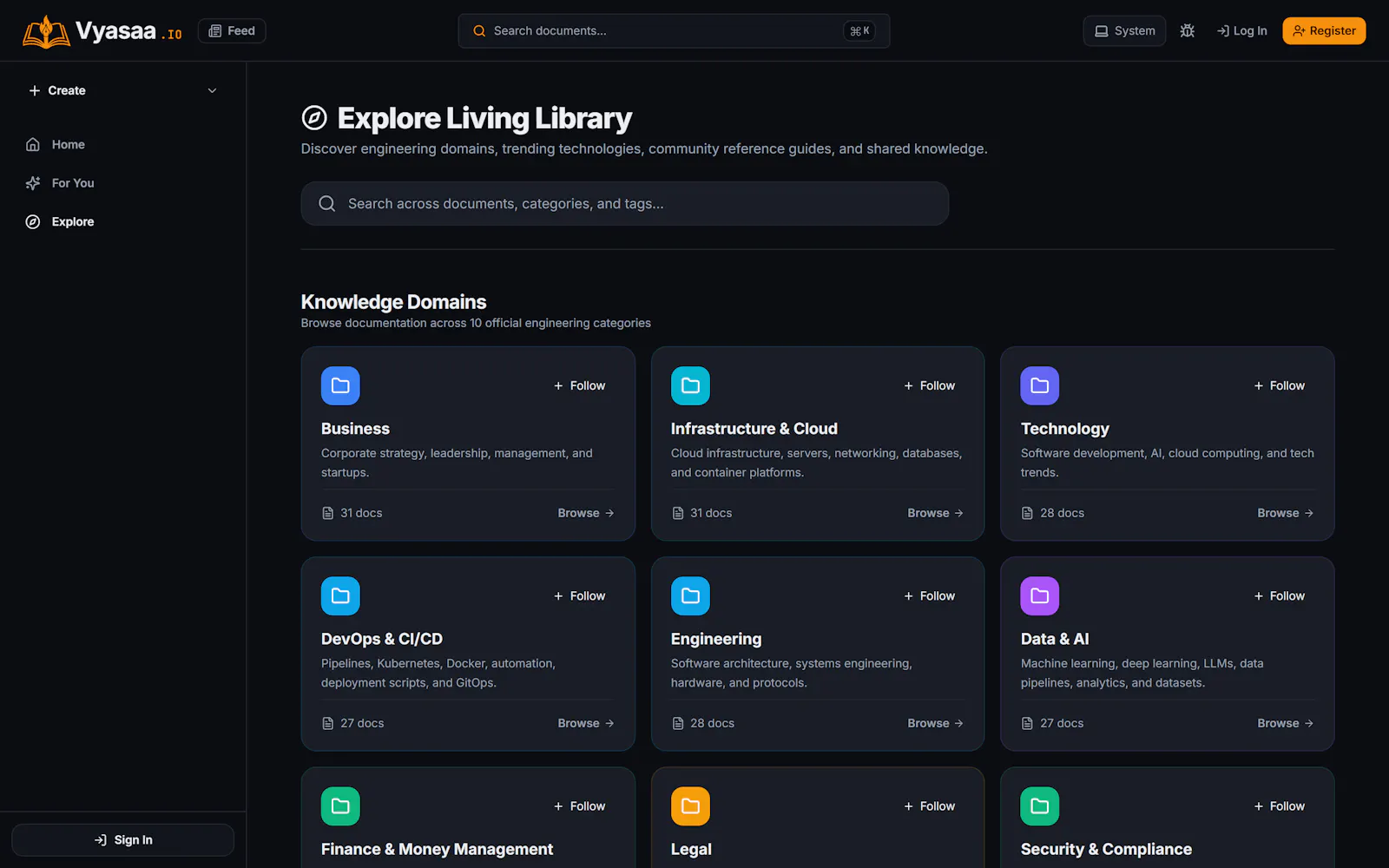
Task: Click the Vyasaa book logo icon
Action: click(x=46, y=31)
